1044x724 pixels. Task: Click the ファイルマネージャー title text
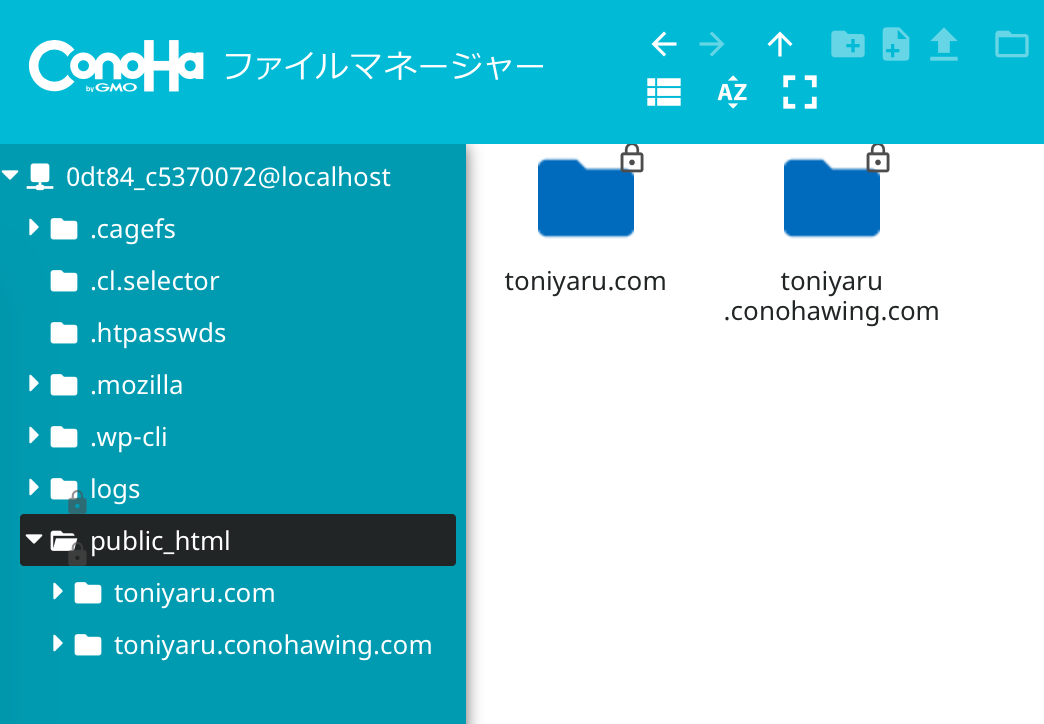(384, 67)
